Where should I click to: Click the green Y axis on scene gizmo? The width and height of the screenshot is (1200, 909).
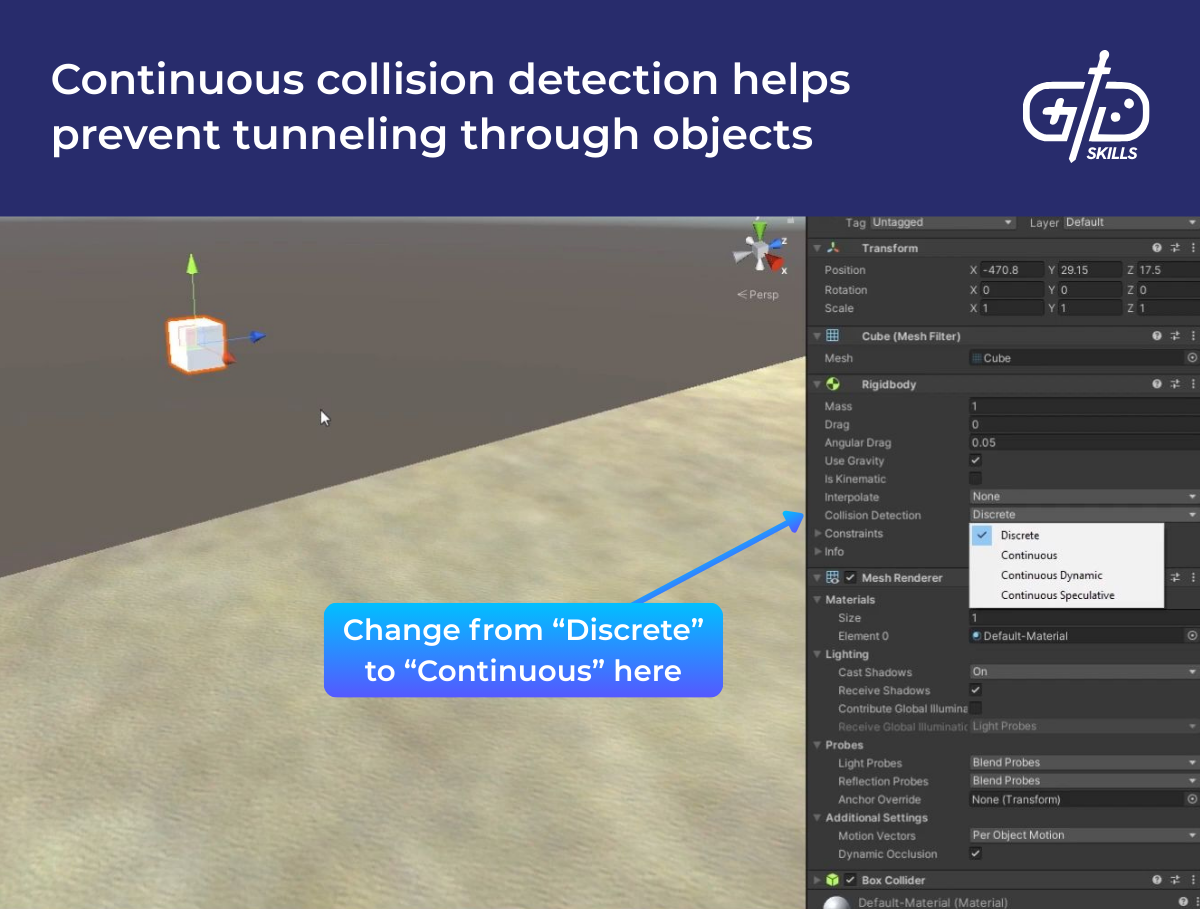coord(757,231)
